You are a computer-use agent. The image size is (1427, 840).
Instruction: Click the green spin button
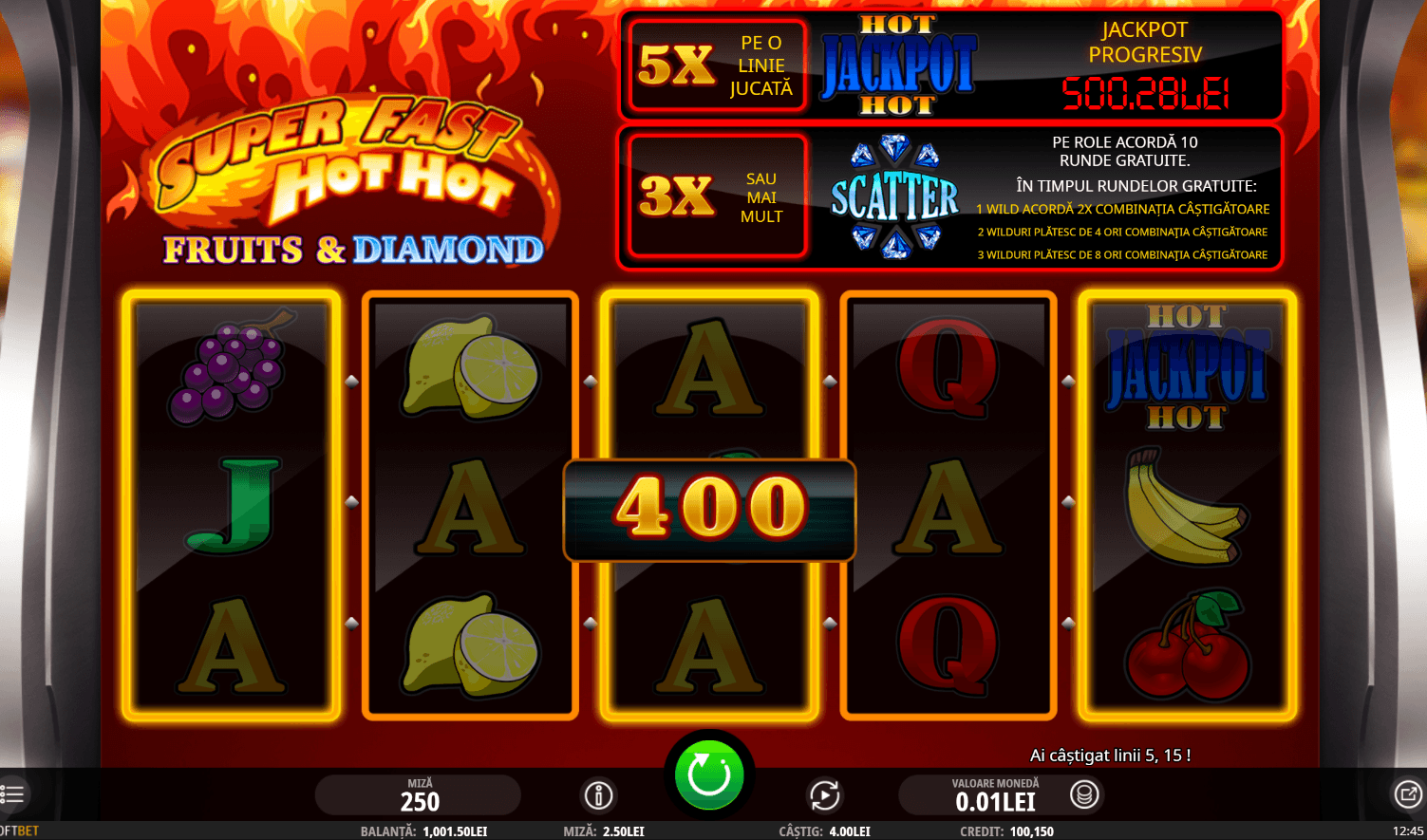click(709, 775)
